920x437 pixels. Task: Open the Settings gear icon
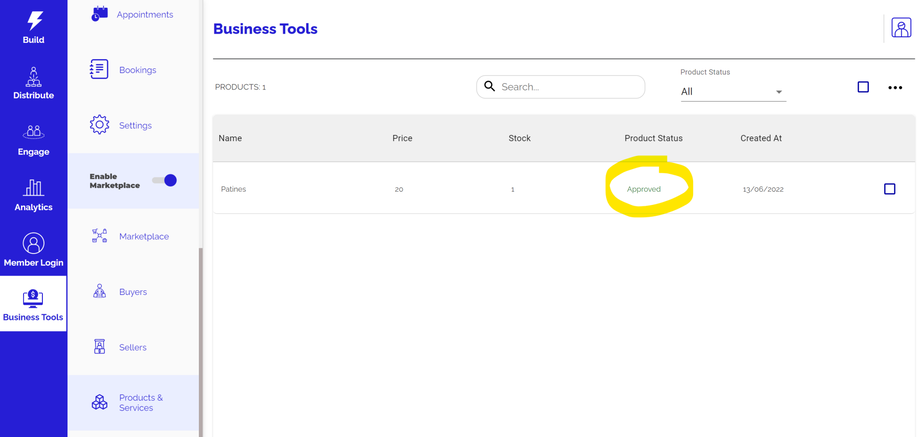(x=99, y=125)
